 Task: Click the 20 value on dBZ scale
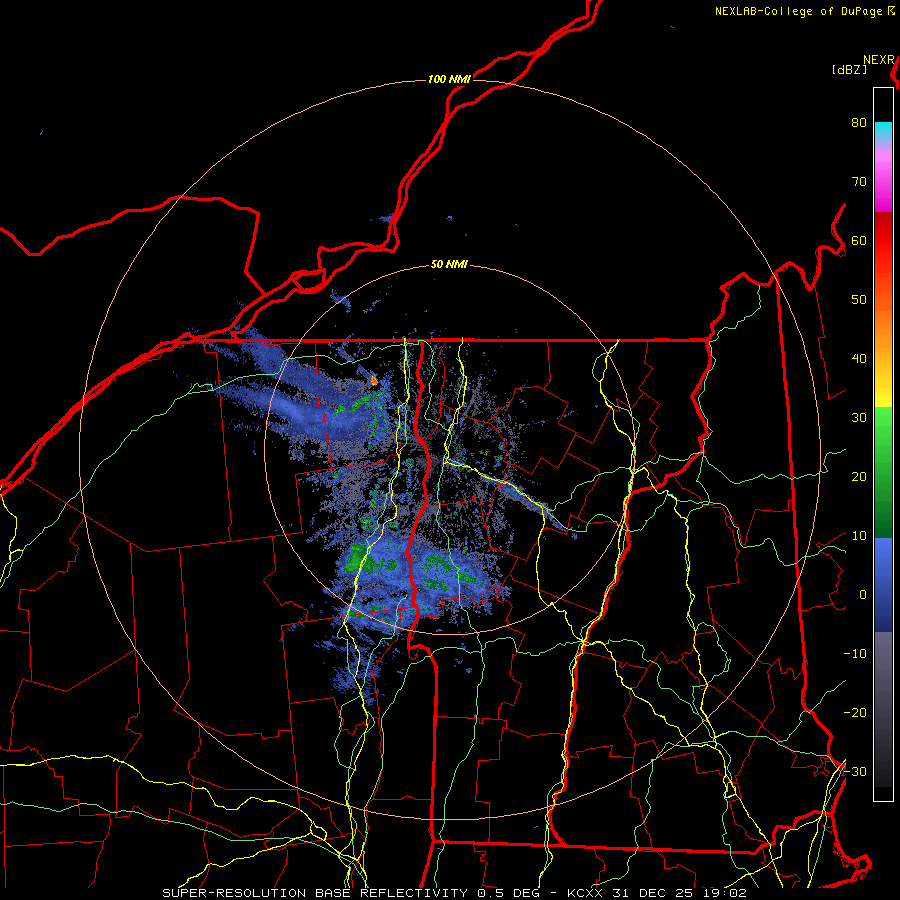pos(859,476)
